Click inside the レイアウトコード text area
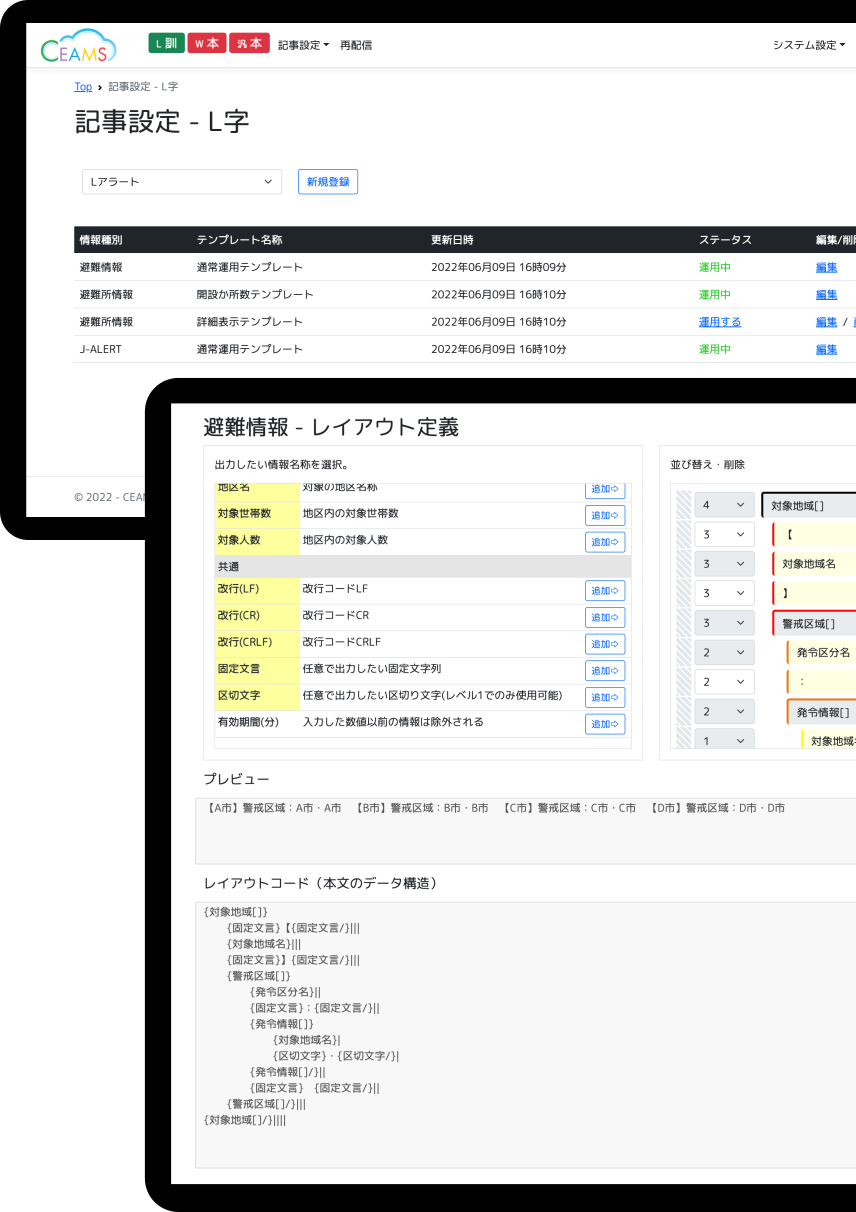Viewport: 856px width, 1212px height. (520, 1030)
